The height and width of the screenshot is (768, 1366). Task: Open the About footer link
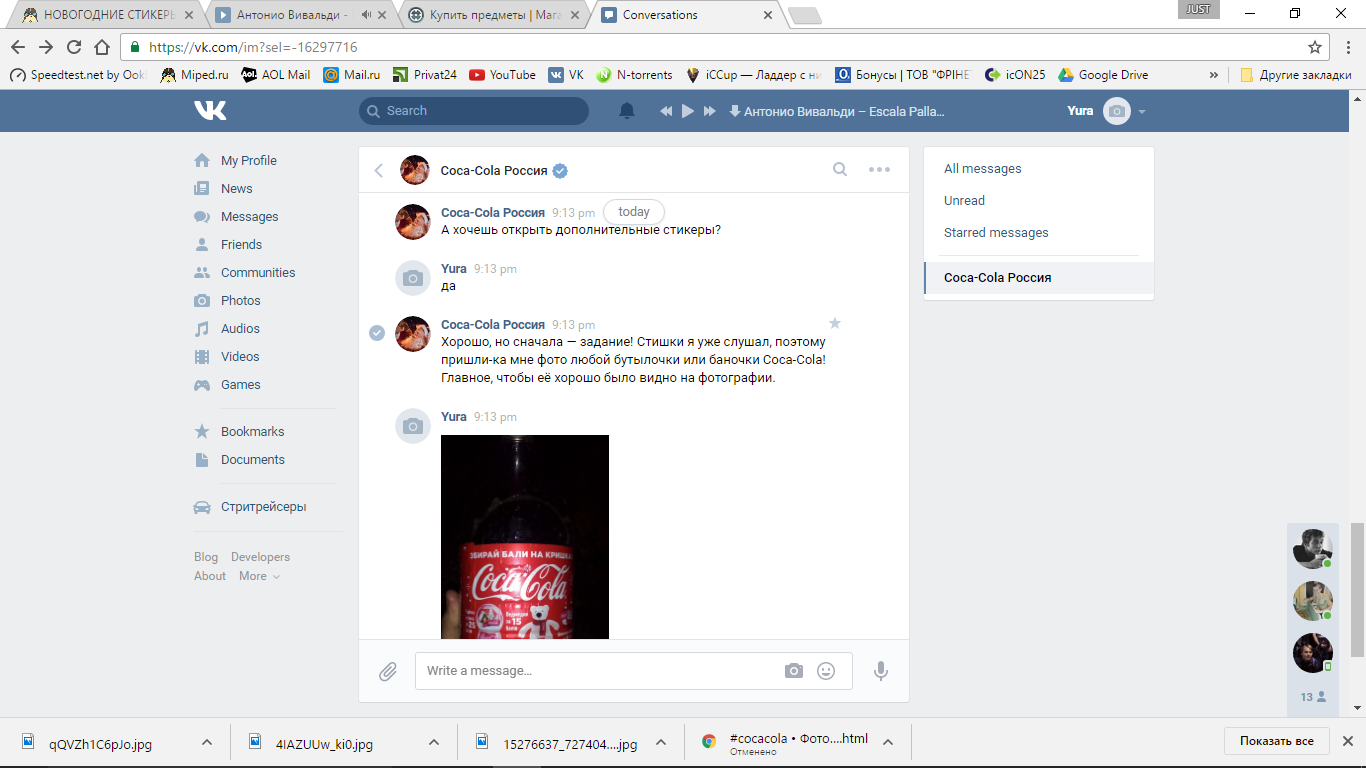tap(210, 576)
